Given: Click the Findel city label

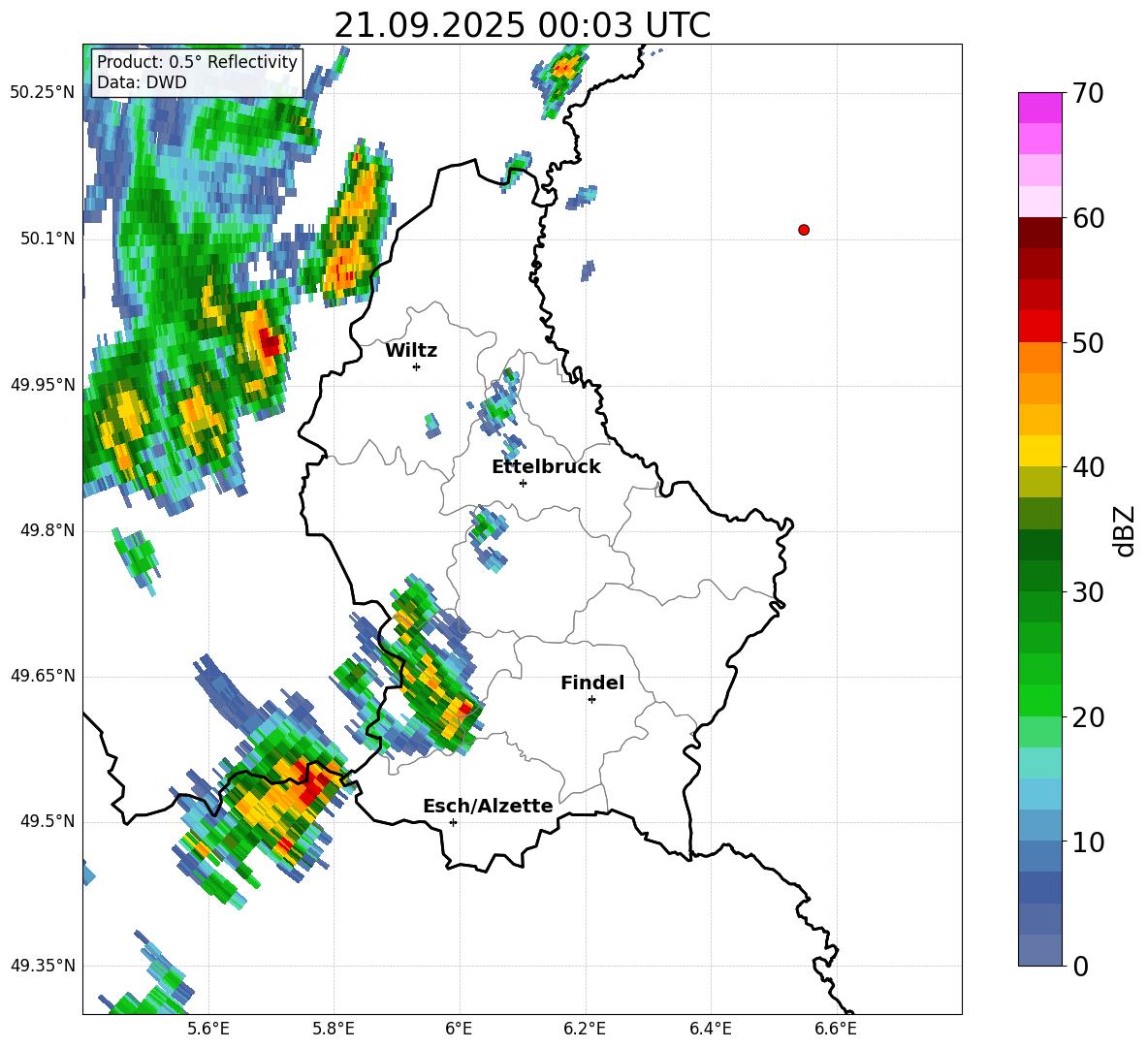Looking at the screenshot, I should tap(592, 683).
